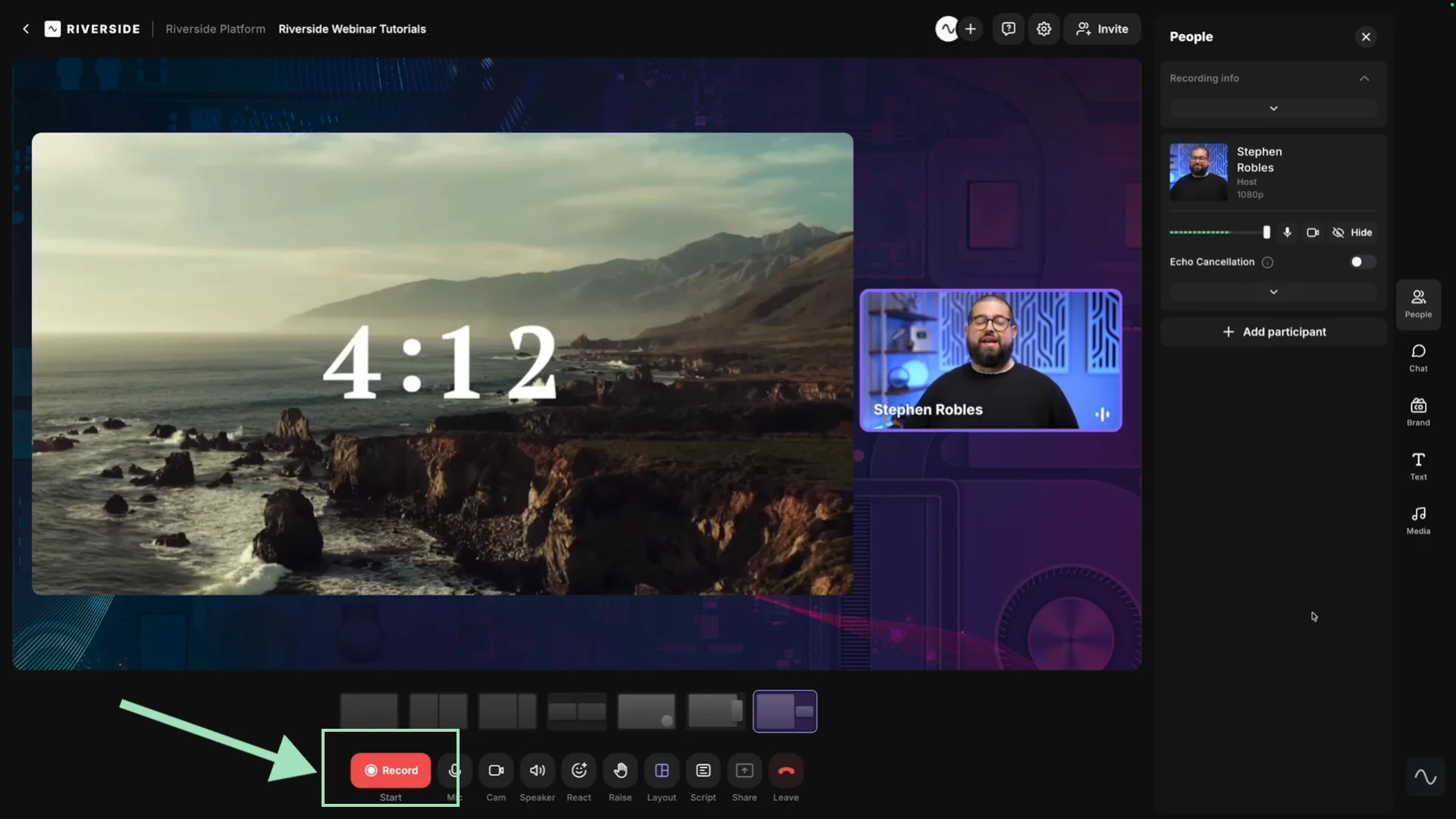Go back using the left arrow
This screenshot has width=1456, height=819.
point(26,29)
